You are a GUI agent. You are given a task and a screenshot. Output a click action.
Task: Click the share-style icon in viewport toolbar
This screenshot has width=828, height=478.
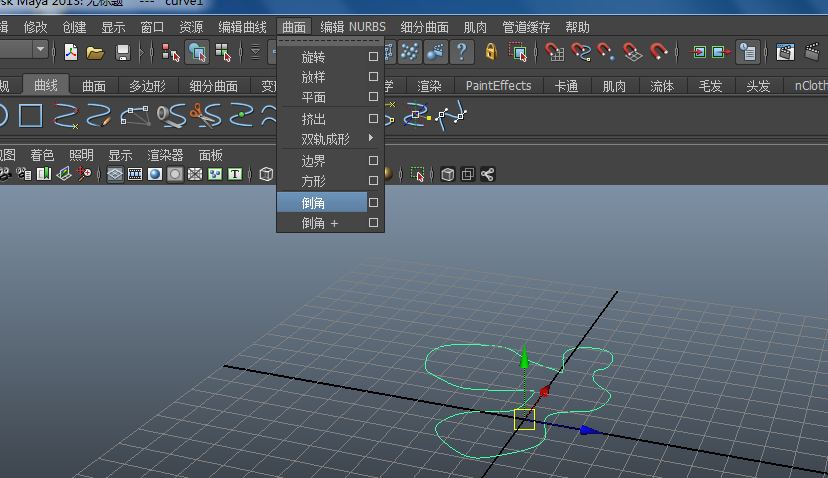point(487,174)
